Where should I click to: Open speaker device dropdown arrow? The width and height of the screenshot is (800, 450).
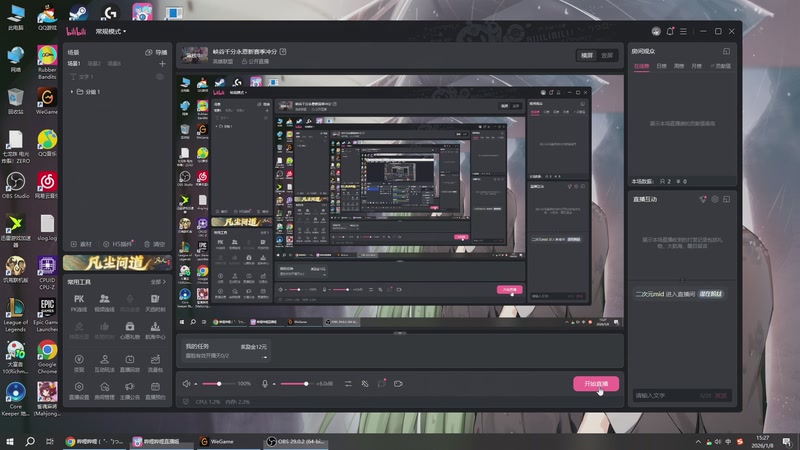196,384
